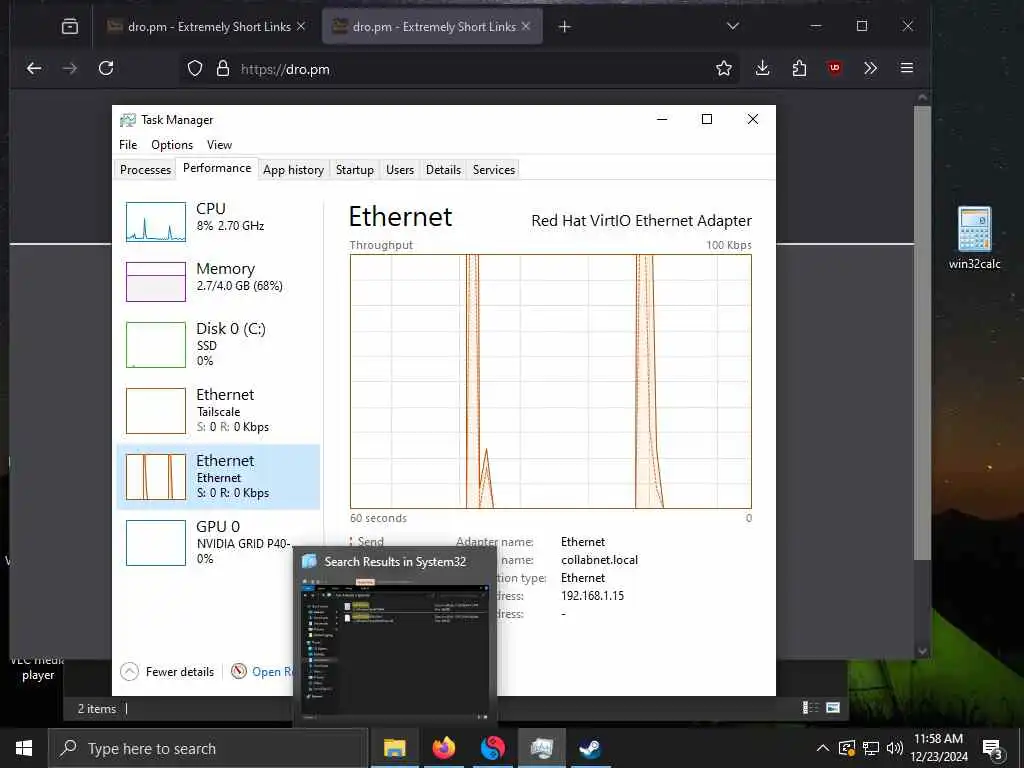Open Firefox tab view button
This screenshot has height=768, width=1024.
pyautogui.click(x=70, y=27)
